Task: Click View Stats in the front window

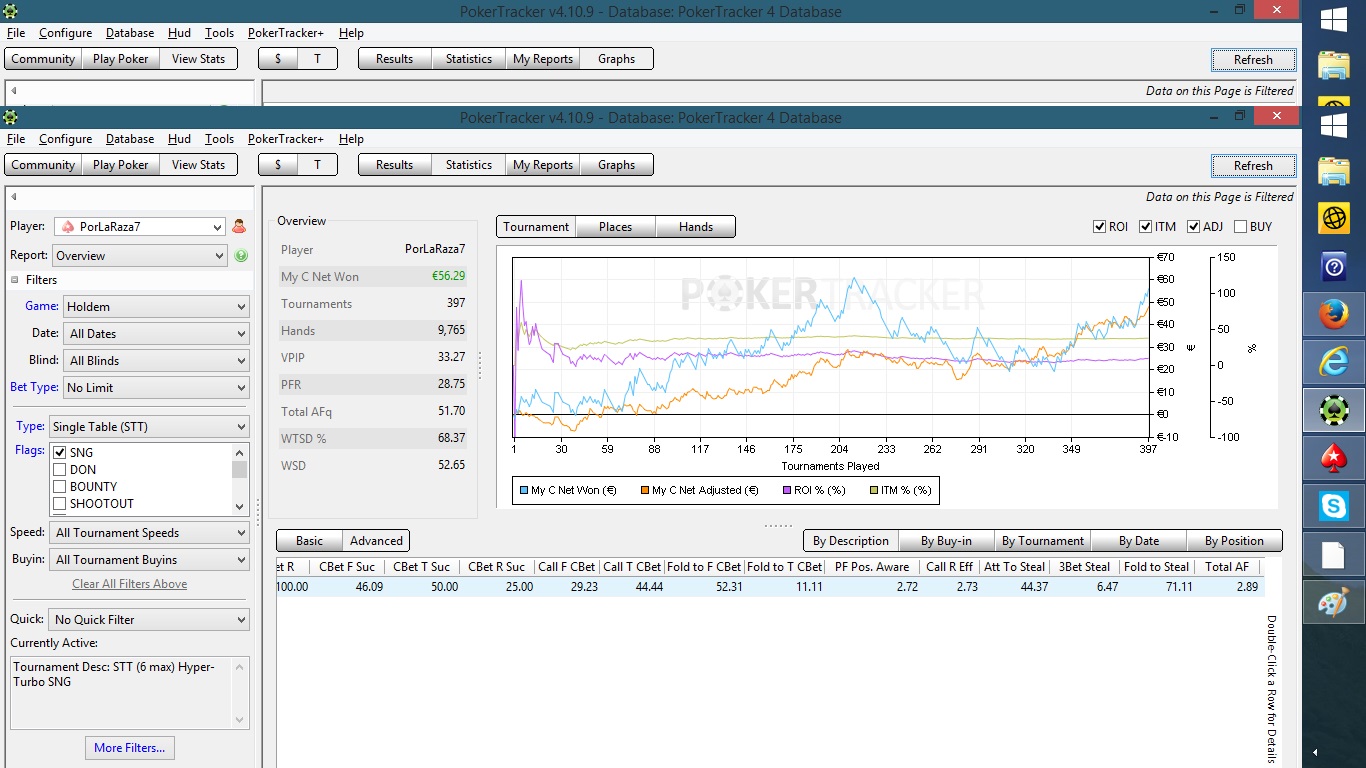Action: tap(198, 165)
